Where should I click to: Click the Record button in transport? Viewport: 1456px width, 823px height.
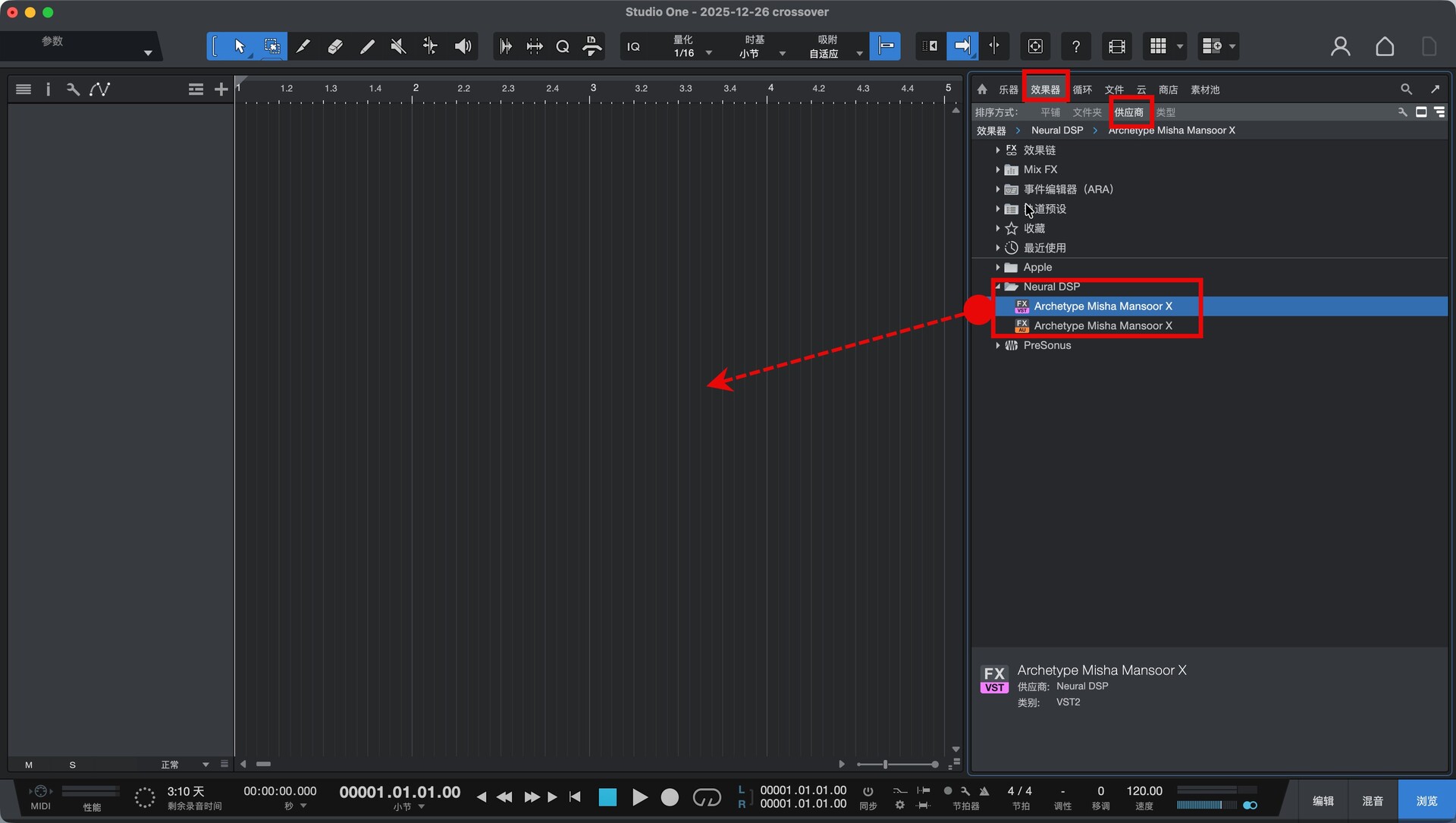[670, 797]
